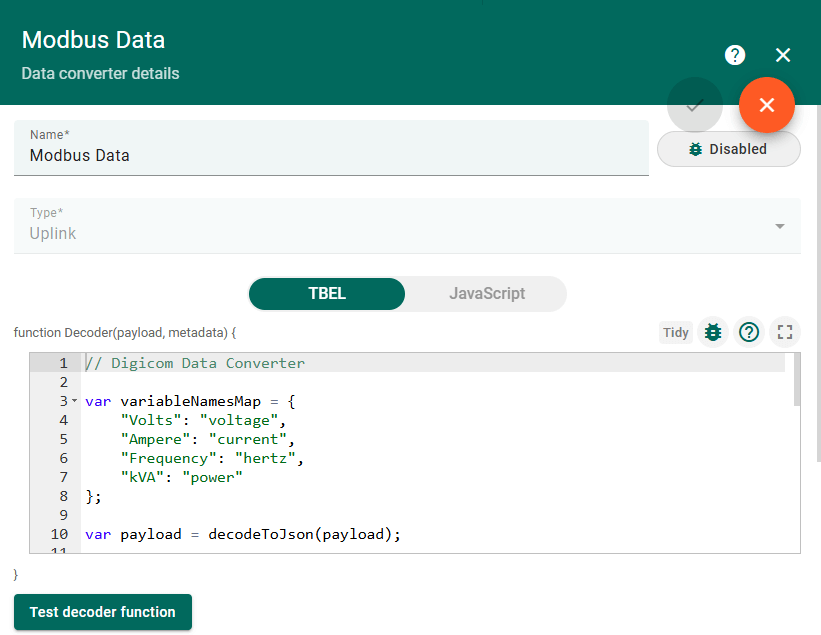The width and height of the screenshot is (821, 635).
Task: Tidy the decoder code
Action: click(676, 332)
